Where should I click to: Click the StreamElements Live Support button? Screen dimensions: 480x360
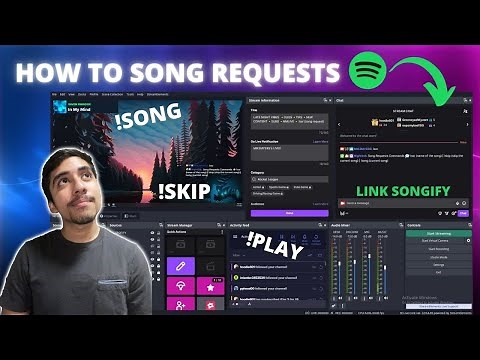[439, 306]
